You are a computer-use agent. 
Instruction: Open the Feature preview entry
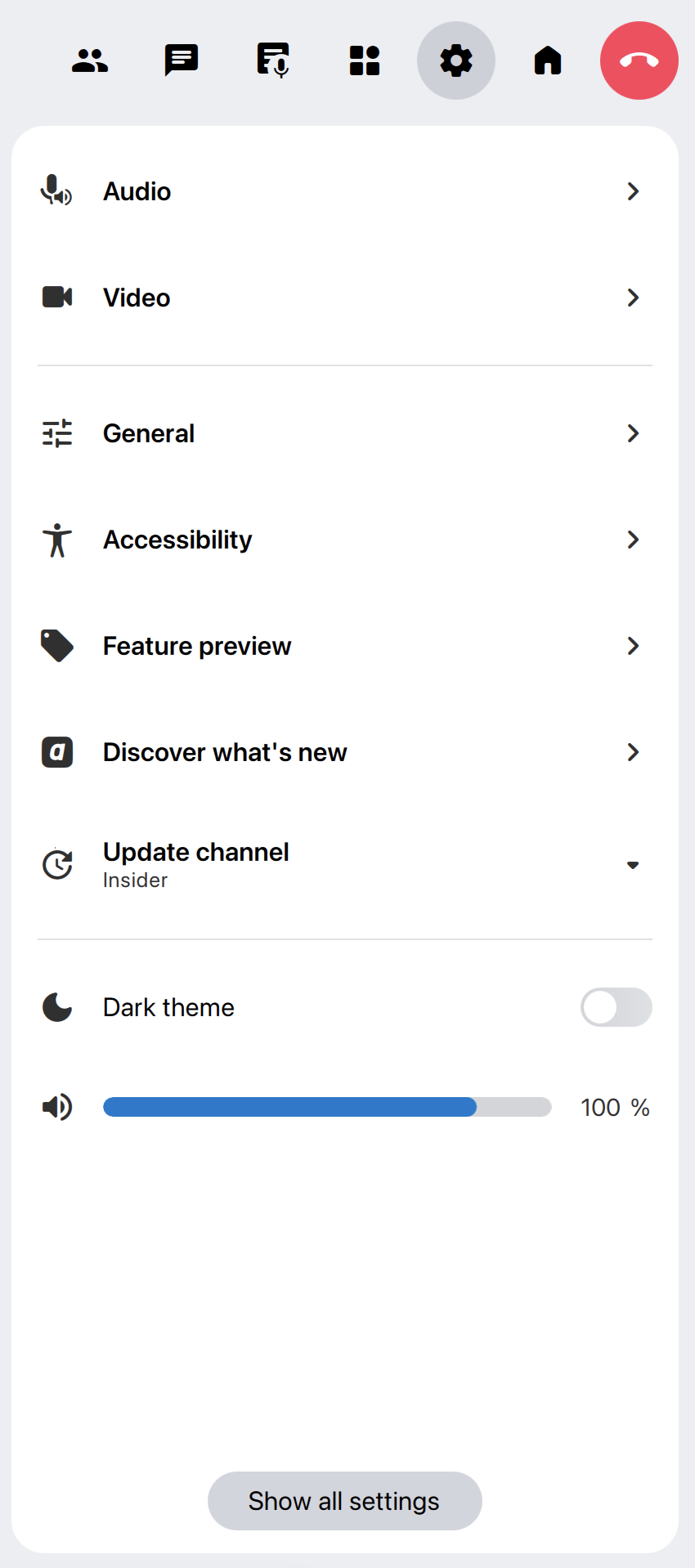coord(197,646)
